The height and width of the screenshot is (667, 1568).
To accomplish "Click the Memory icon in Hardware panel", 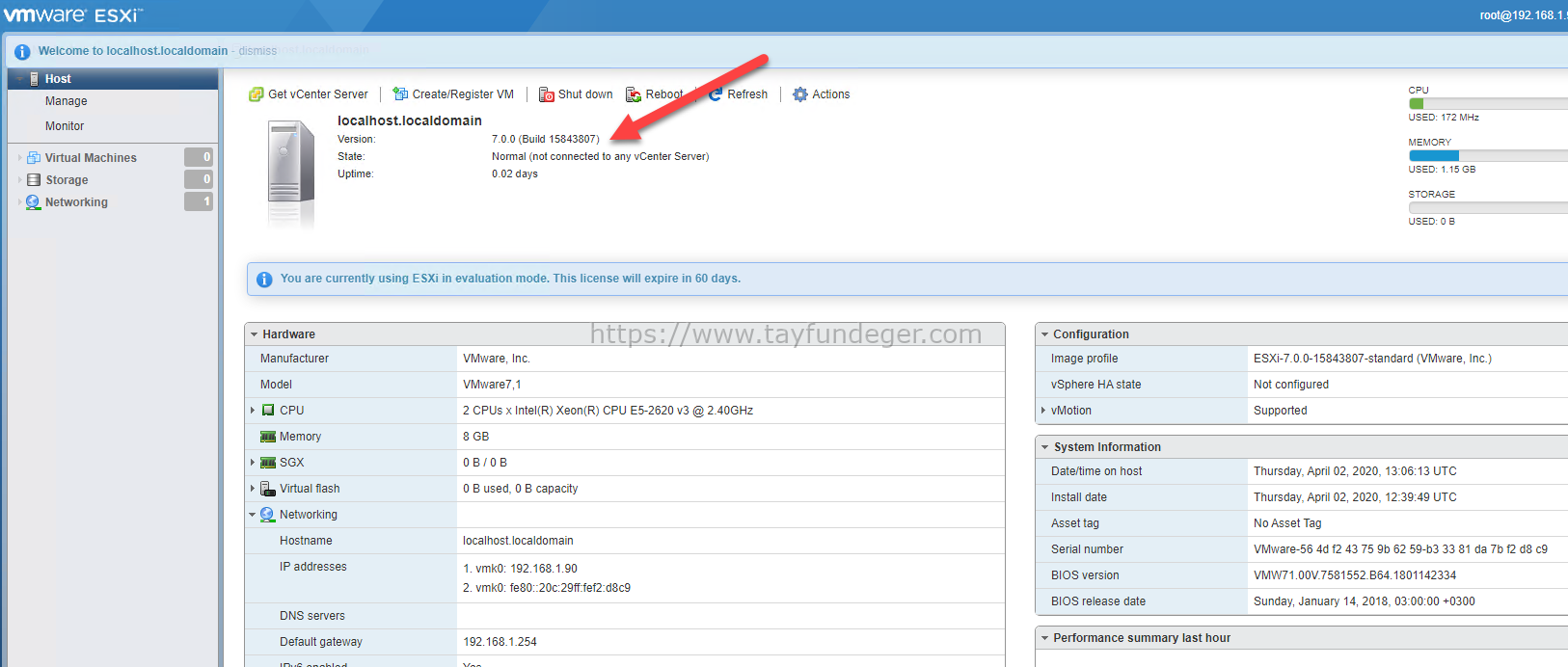I will pos(268,437).
